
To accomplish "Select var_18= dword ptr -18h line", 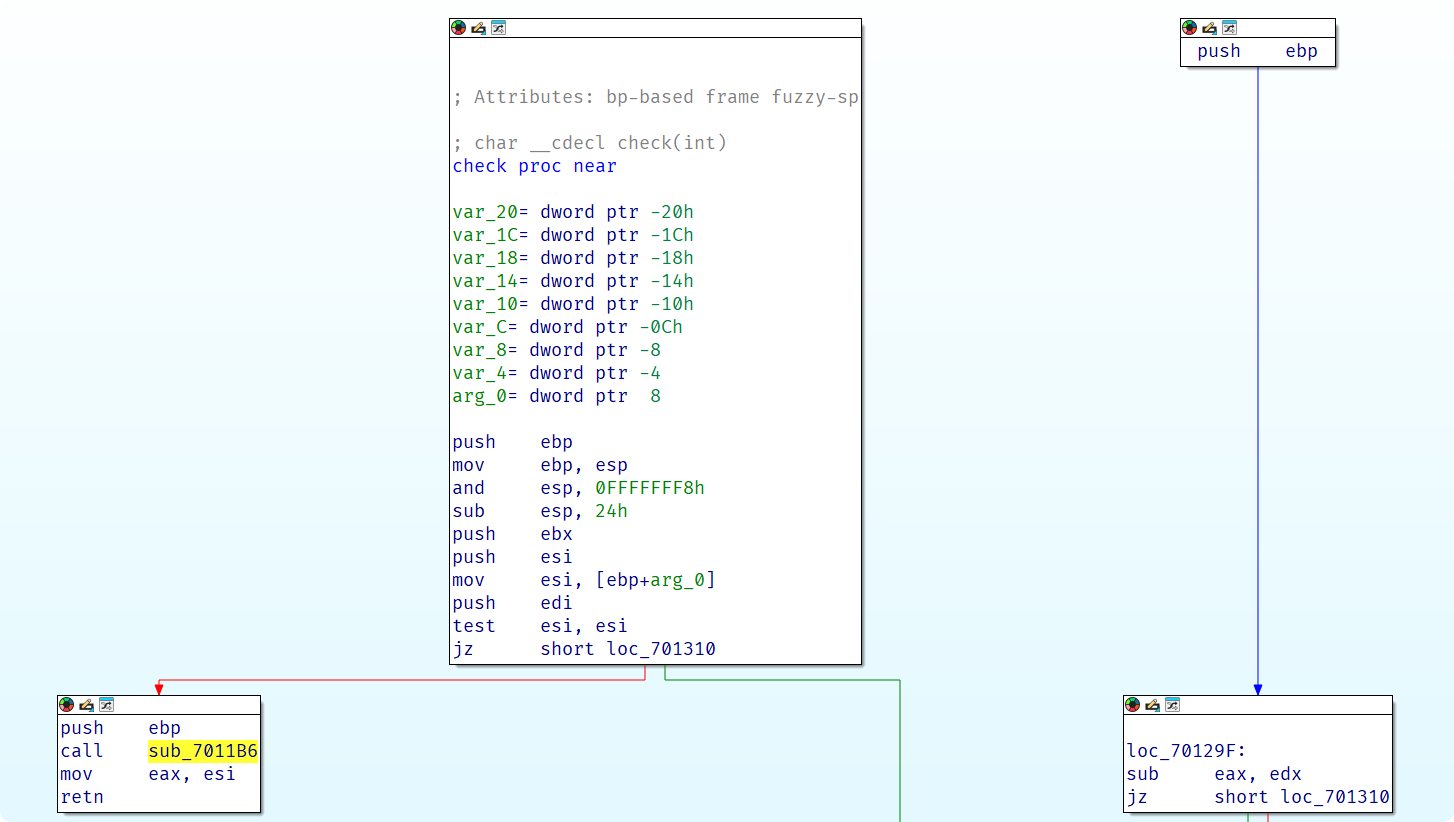I will click(573, 258).
